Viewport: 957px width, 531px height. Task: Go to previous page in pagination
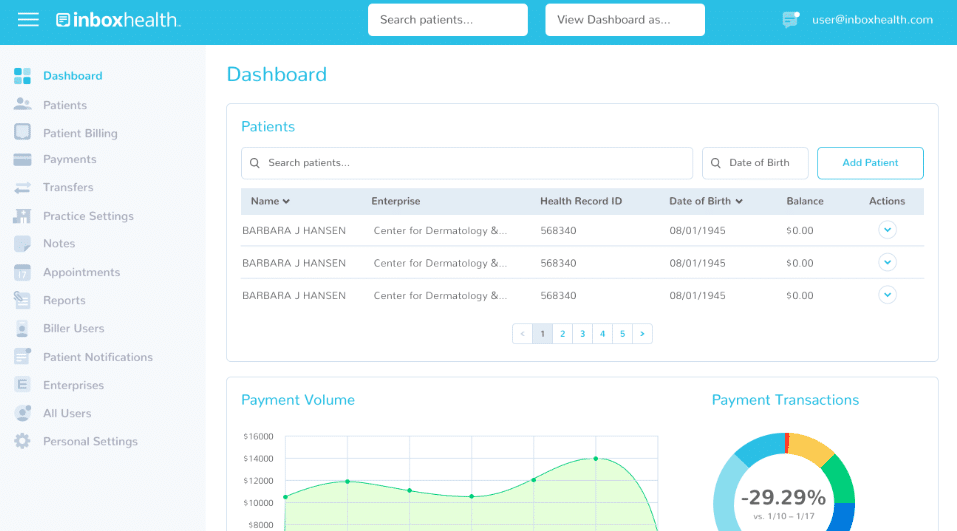tap(522, 334)
